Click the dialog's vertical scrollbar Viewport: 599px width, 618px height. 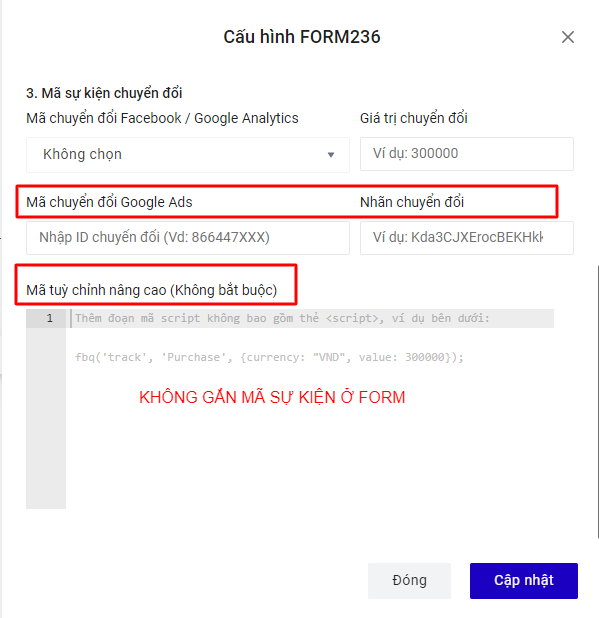[597, 402]
